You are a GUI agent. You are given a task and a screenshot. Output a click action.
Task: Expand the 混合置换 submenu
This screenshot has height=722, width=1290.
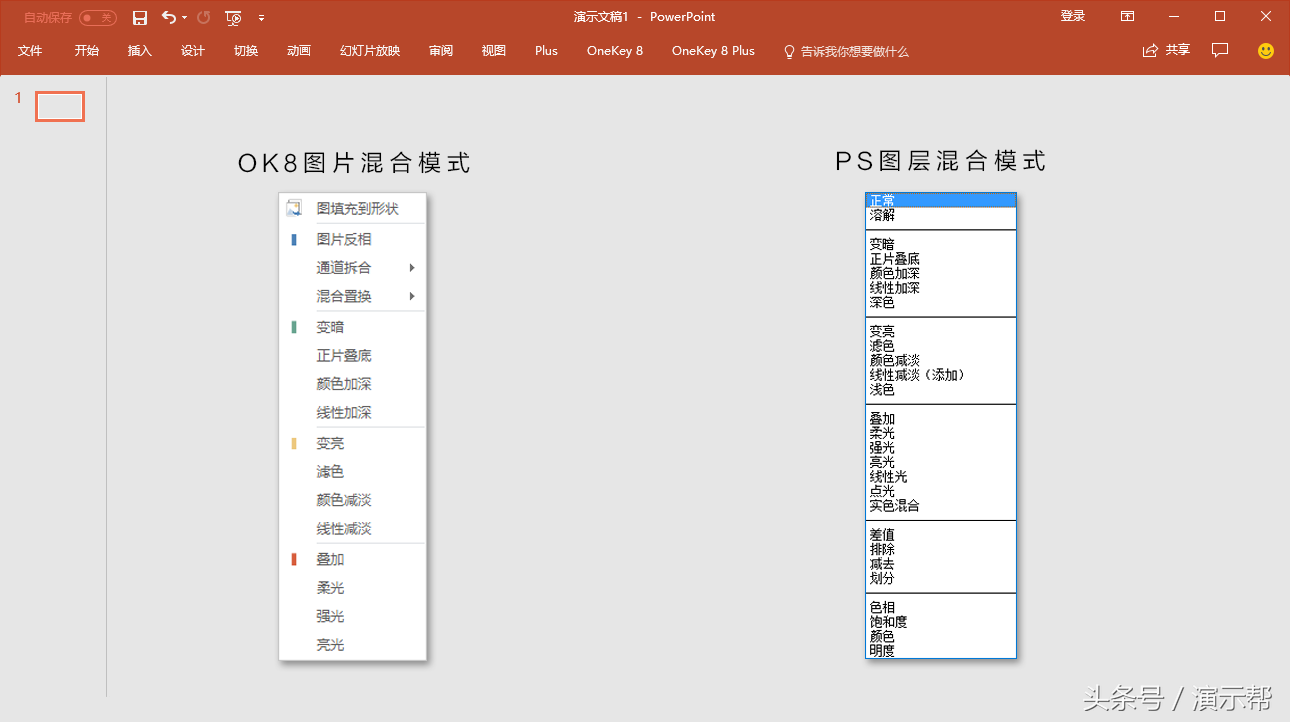pyautogui.click(x=353, y=296)
